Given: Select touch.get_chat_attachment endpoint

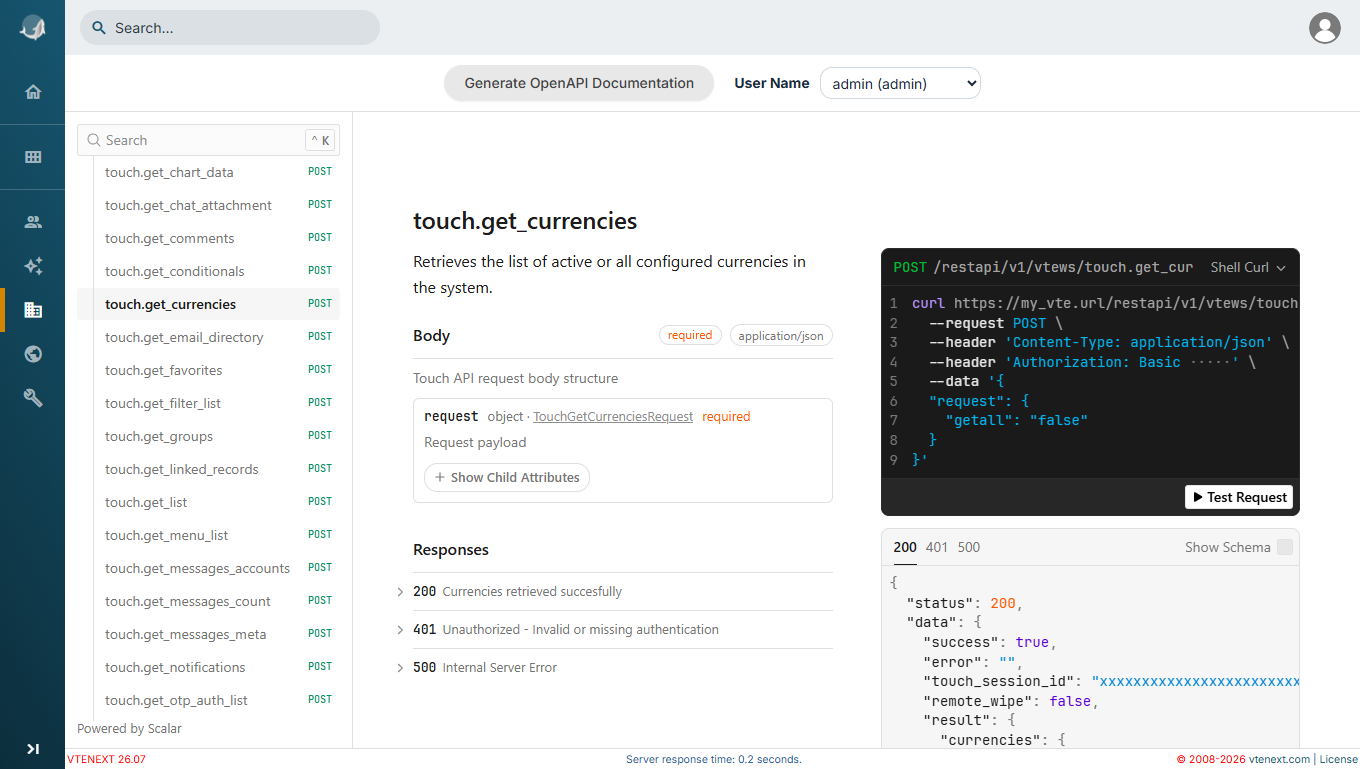Looking at the screenshot, I should (208, 205).
